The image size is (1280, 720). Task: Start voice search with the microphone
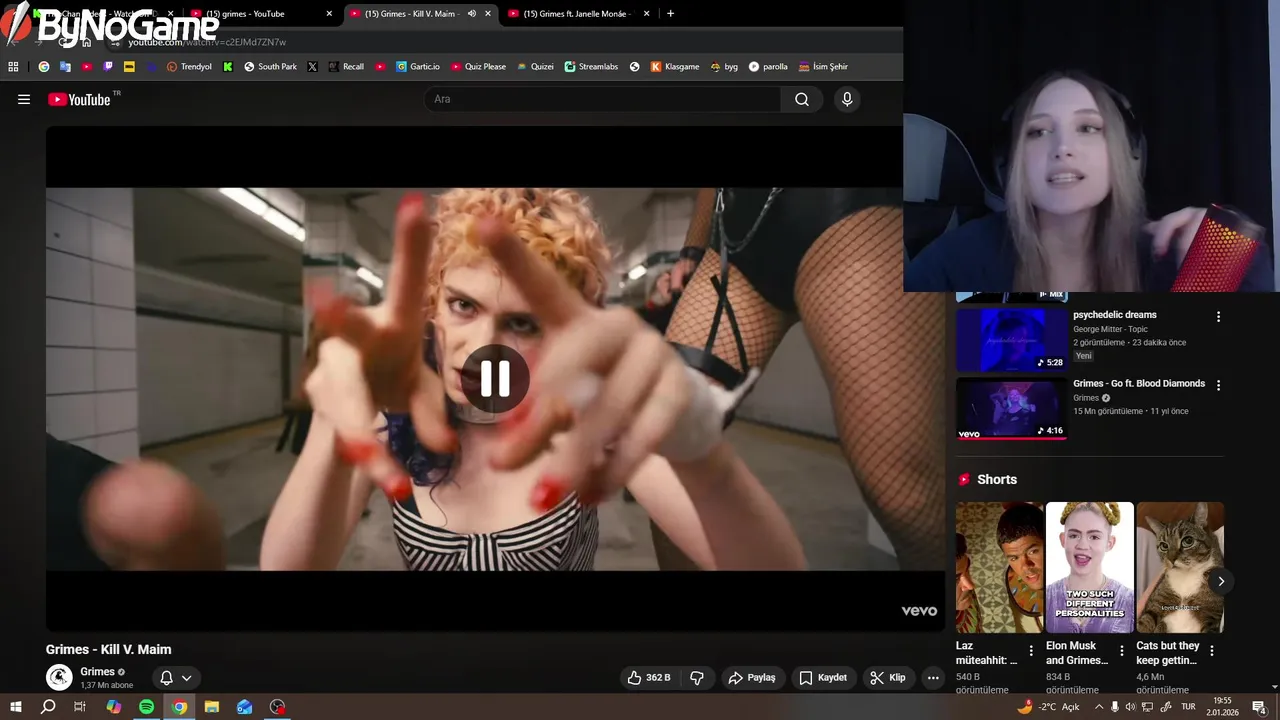point(847,99)
